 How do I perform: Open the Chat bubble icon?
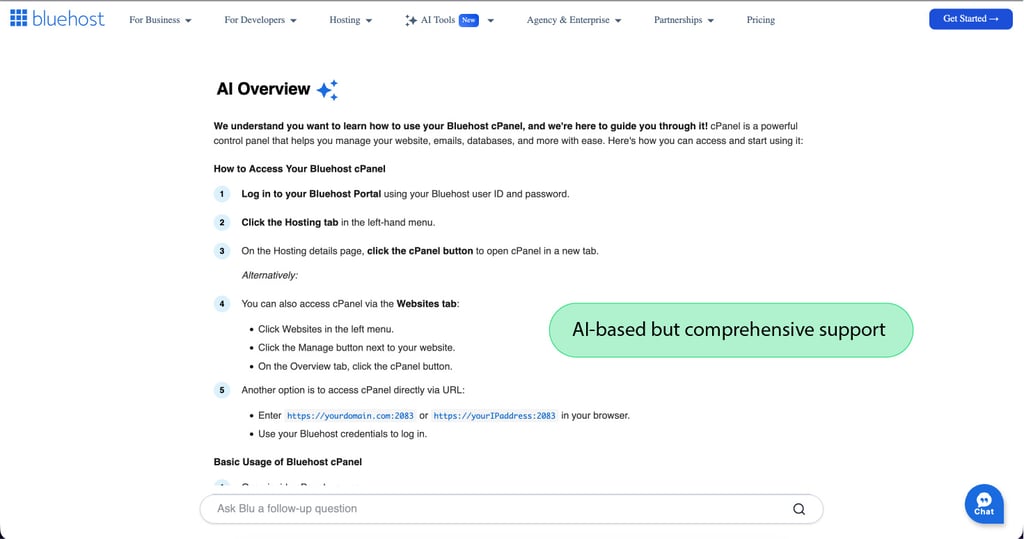[984, 504]
